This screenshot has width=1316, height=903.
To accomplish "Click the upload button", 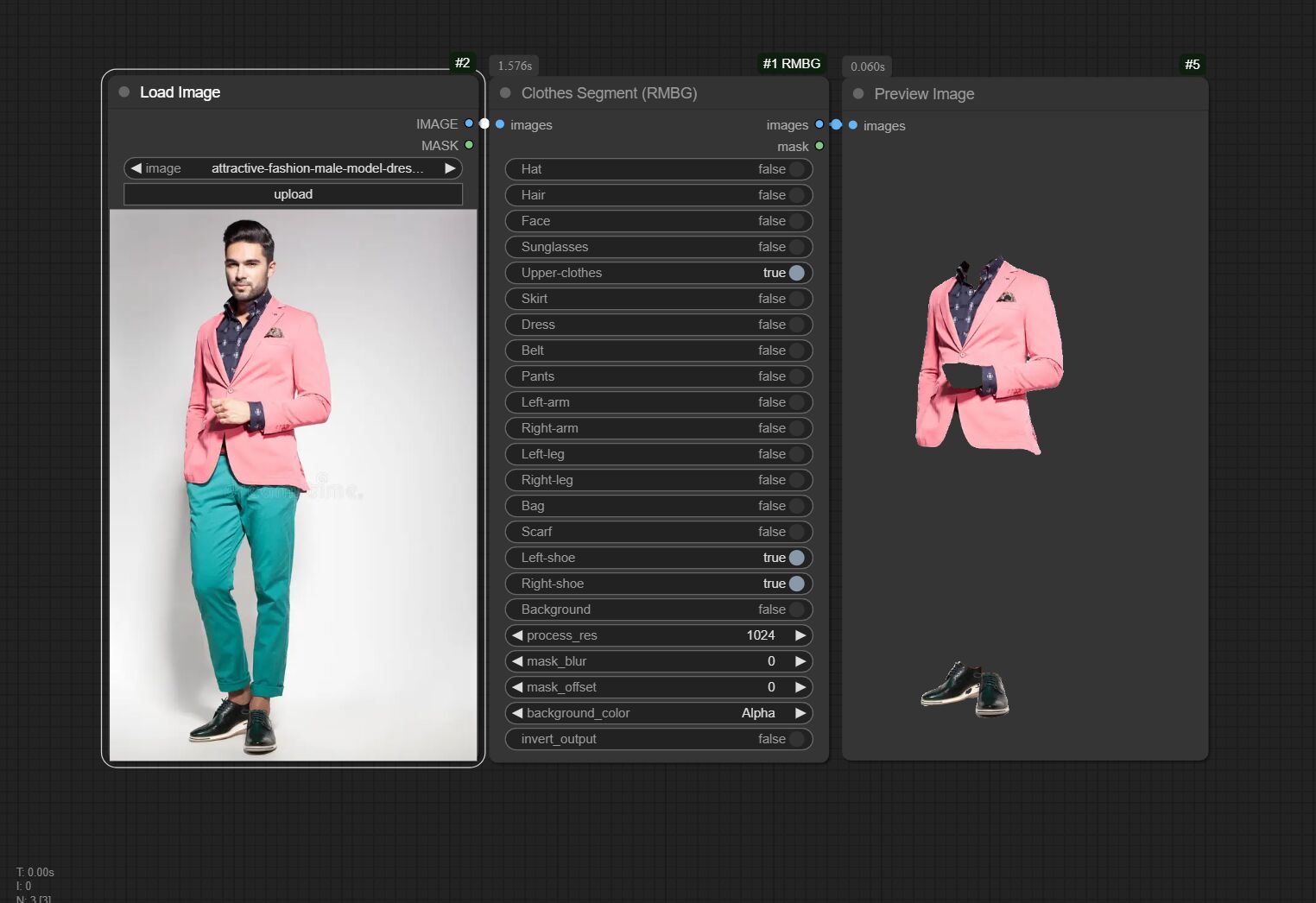I will click(x=293, y=194).
